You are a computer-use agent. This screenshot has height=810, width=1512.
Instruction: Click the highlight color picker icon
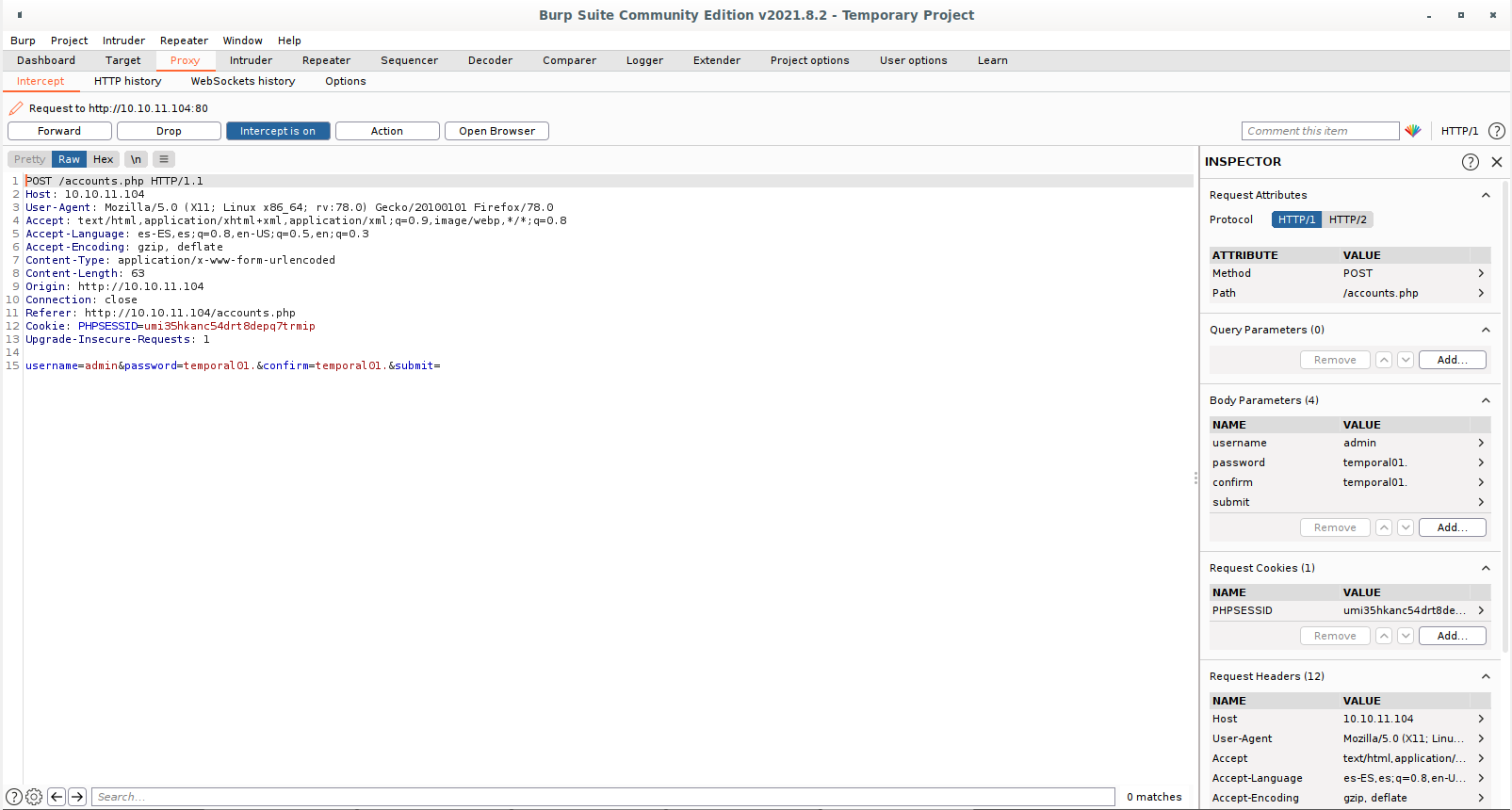(1412, 131)
